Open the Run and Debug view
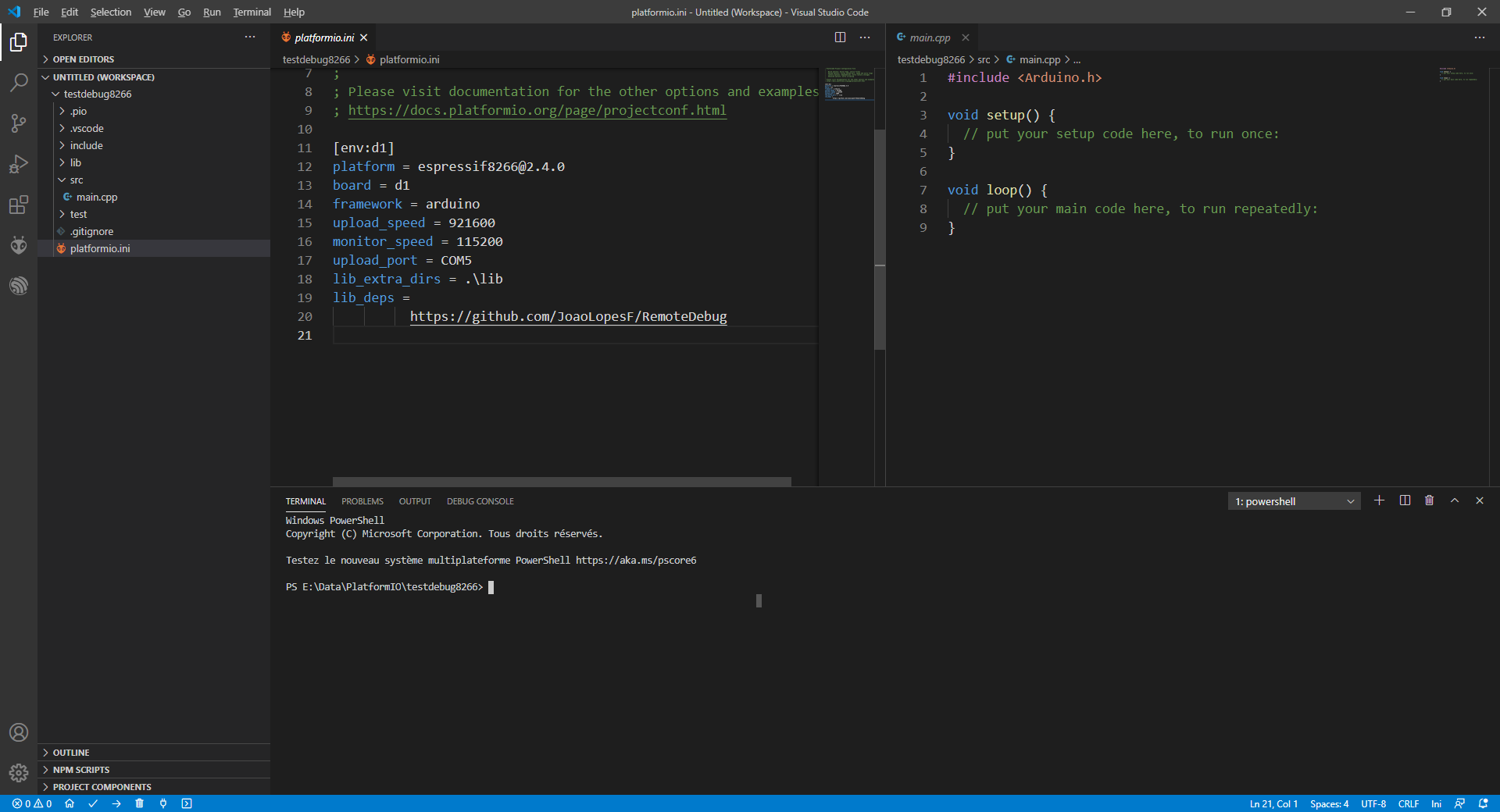 (19, 164)
